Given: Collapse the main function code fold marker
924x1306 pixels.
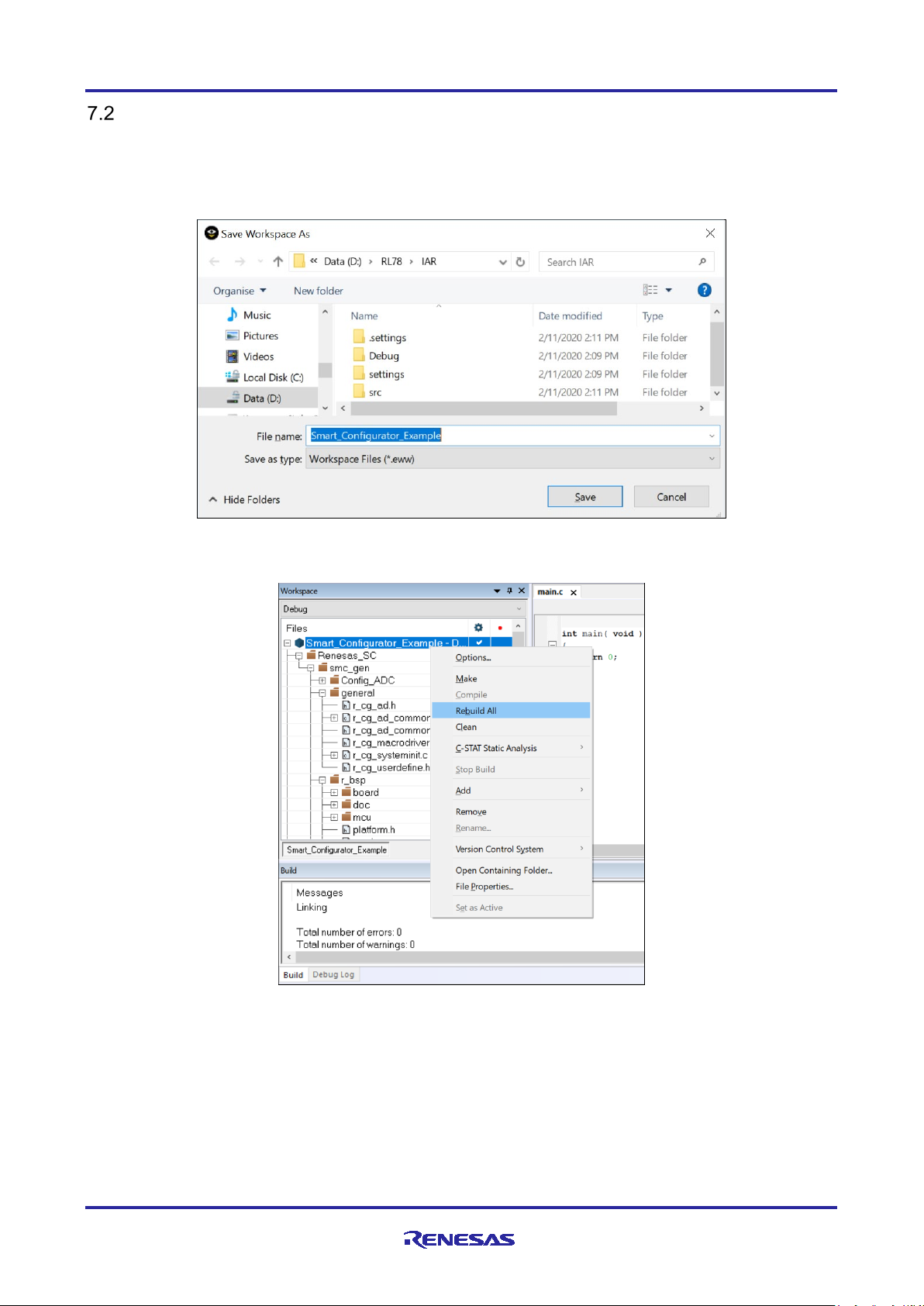Looking at the screenshot, I should click(553, 644).
